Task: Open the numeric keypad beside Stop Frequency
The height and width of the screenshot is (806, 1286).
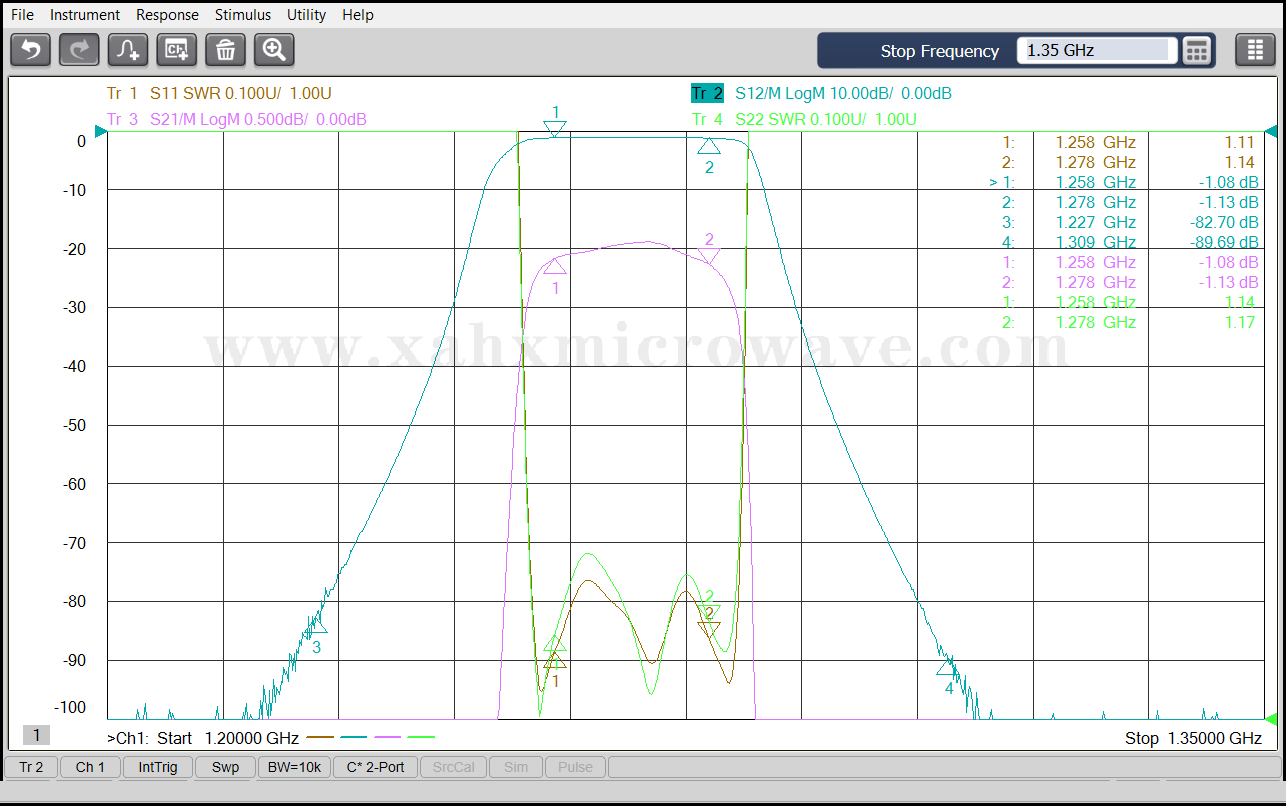Action: pos(1197,50)
